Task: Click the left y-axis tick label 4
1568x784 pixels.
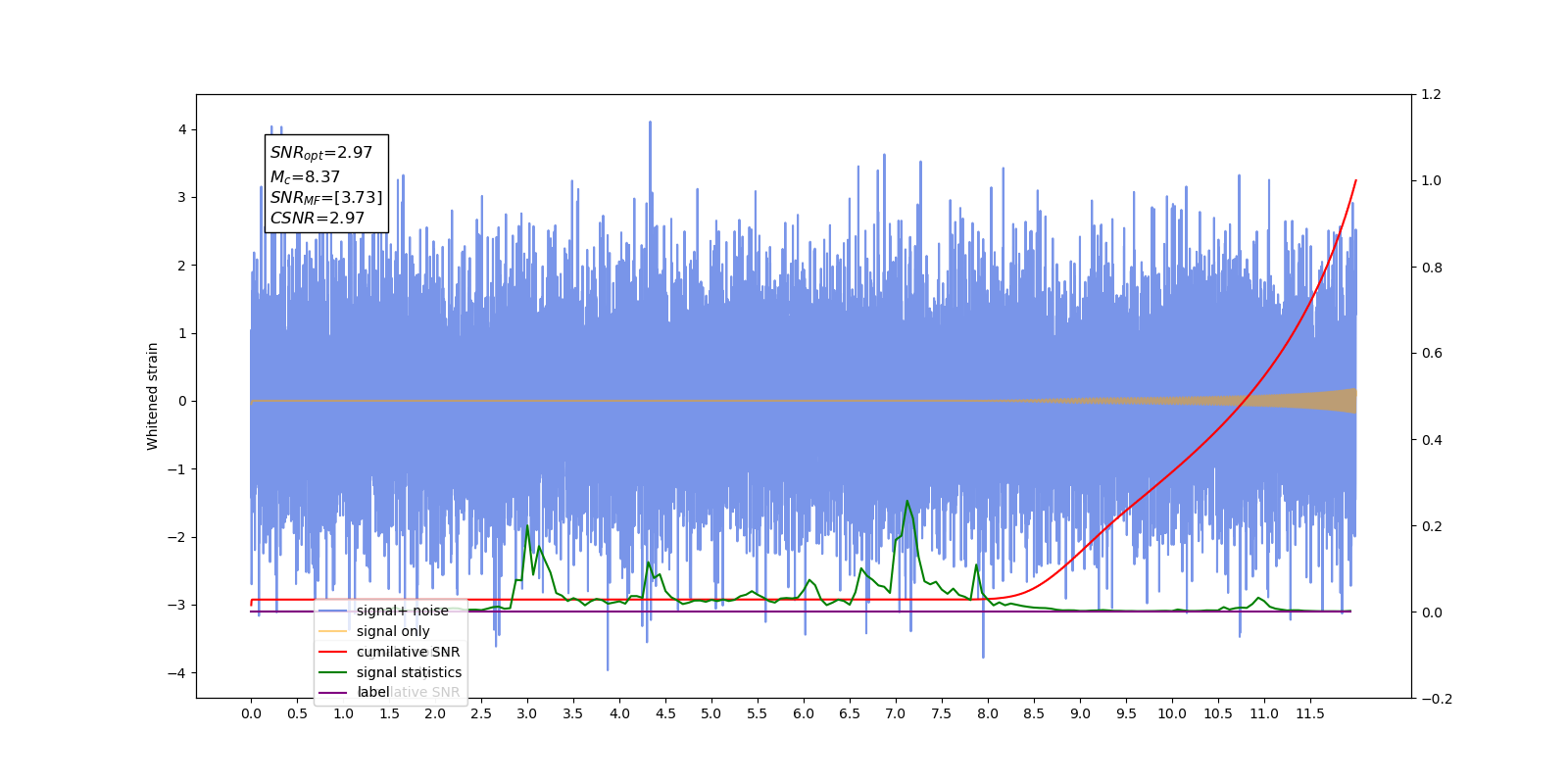Action: (x=182, y=130)
